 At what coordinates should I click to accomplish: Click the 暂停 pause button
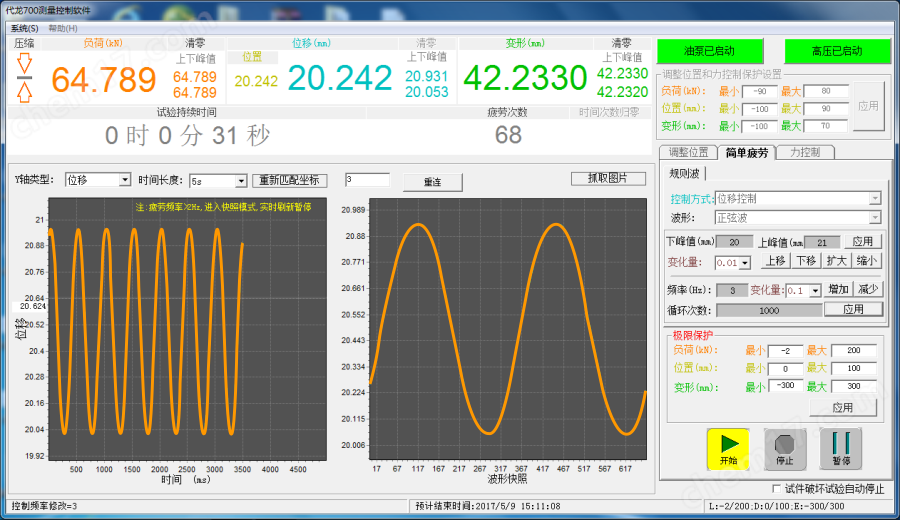point(841,448)
